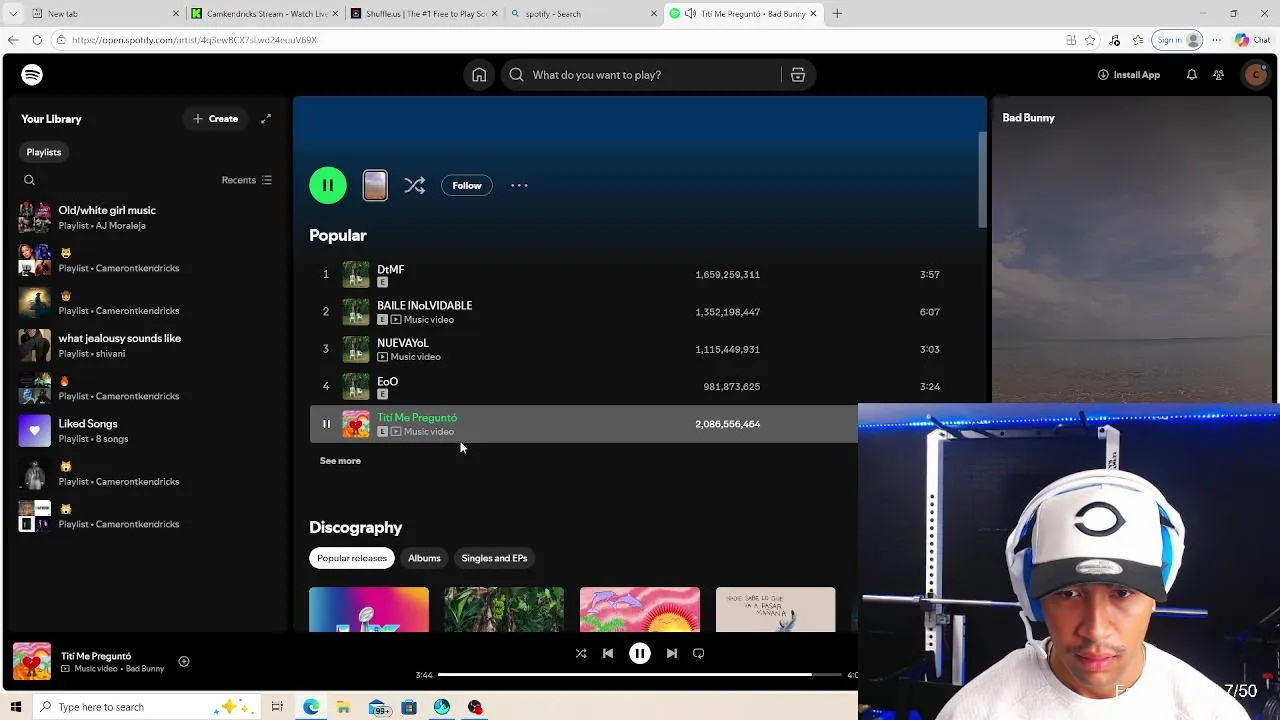
Task: Switch to Singles and EPs tab
Action: (x=494, y=558)
